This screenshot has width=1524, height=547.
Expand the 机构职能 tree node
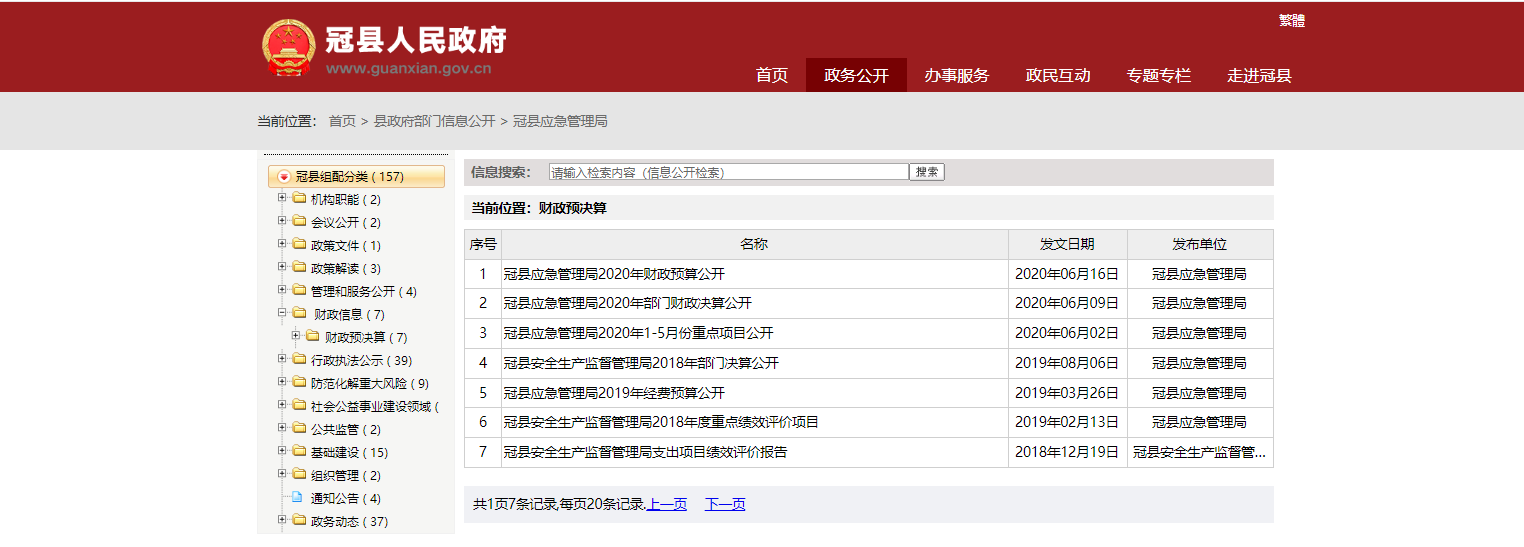(282, 198)
